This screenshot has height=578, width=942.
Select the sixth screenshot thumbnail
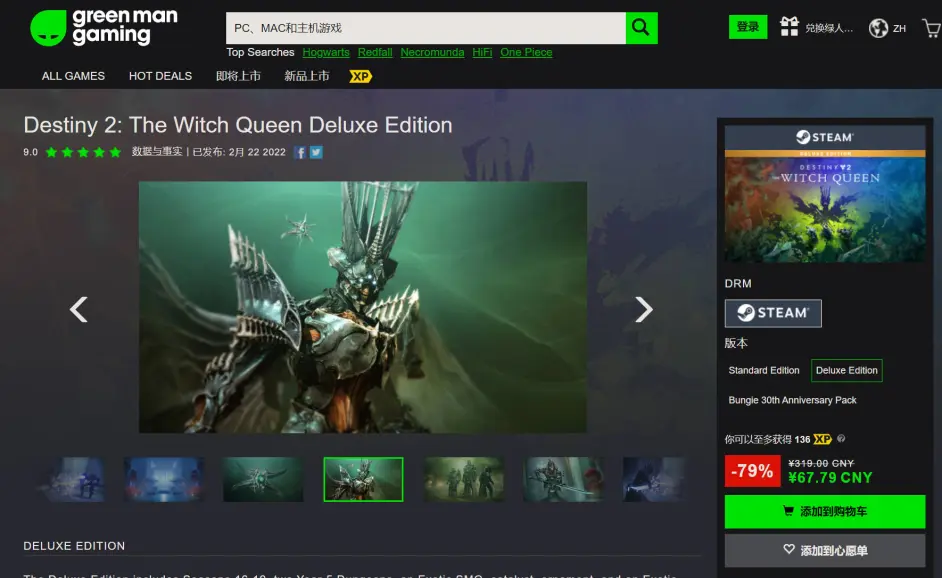(x=564, y=479)
